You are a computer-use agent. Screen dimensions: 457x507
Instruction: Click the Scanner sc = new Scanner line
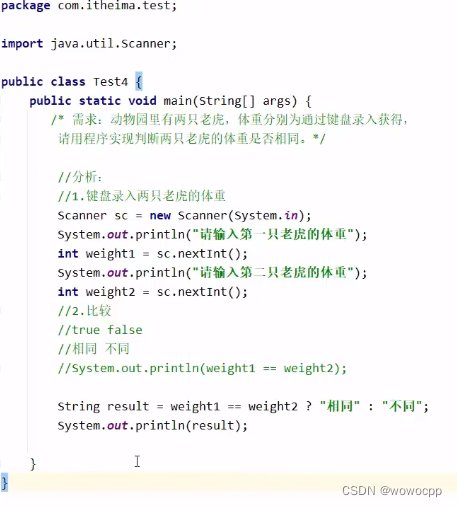pos(184,215)
